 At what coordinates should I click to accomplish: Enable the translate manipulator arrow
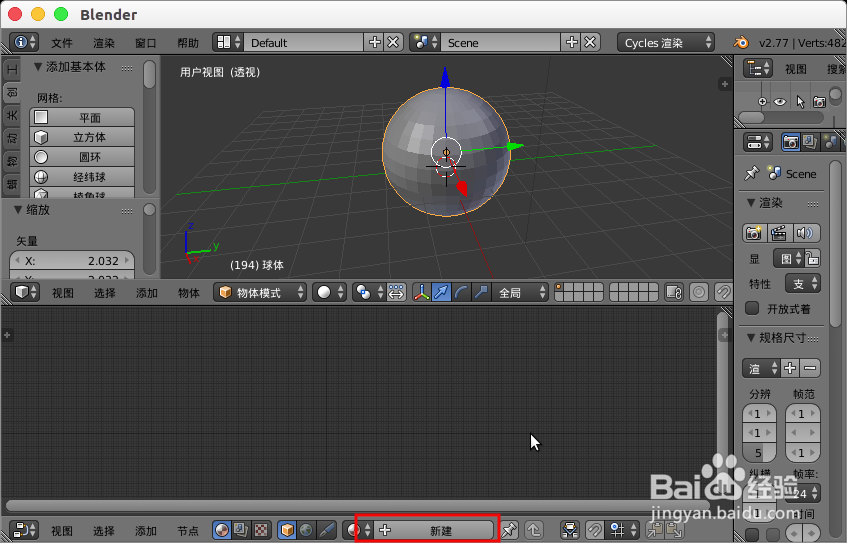click(441, 292)
